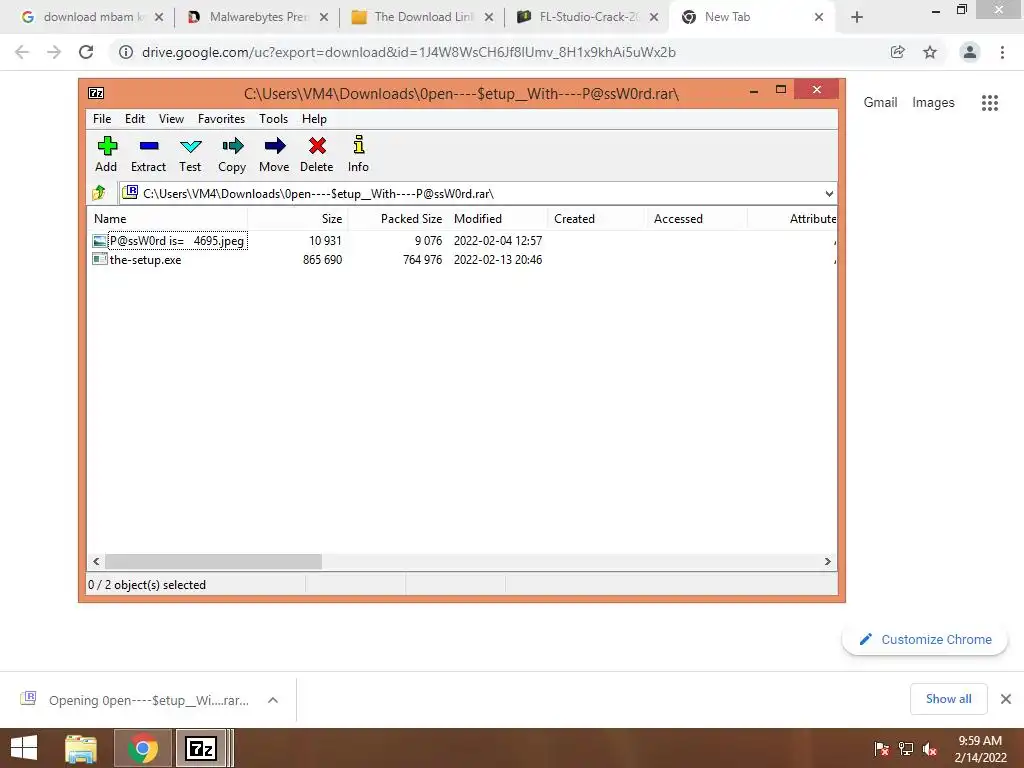This screenshot has width=1024, height=768.
Task: Open the File menu
Action: pos(102,119)
